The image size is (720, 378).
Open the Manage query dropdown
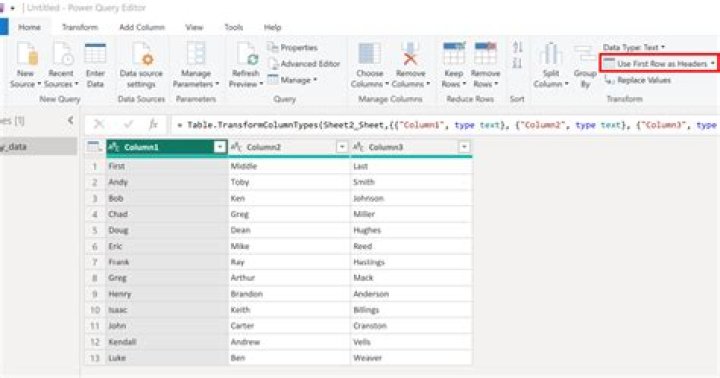point(292,80)
